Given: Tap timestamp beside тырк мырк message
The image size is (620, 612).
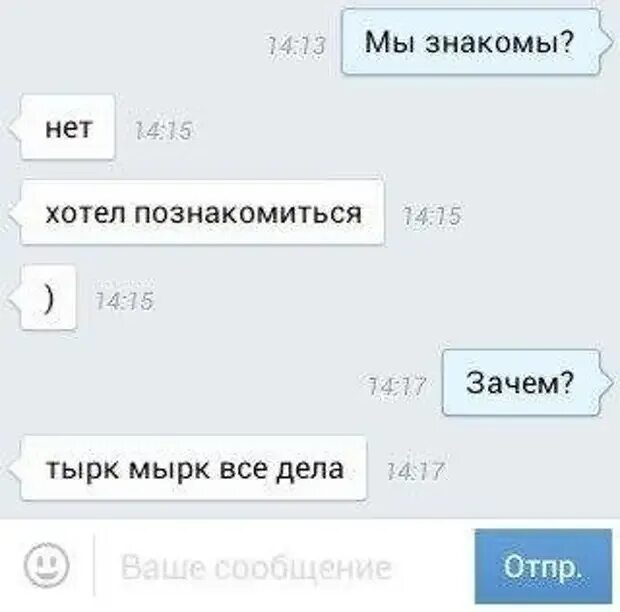Looking at the screenshot, I should pos(415,471).
